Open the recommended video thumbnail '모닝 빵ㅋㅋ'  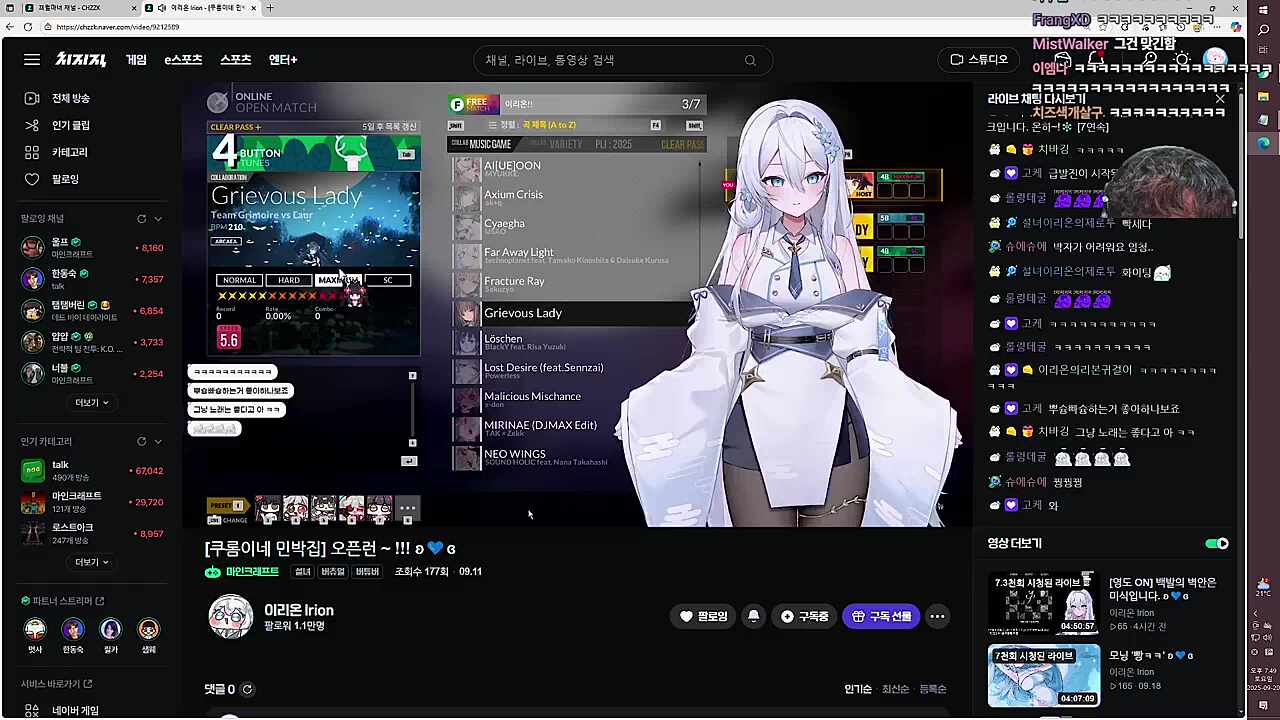tap(1043, 676)
